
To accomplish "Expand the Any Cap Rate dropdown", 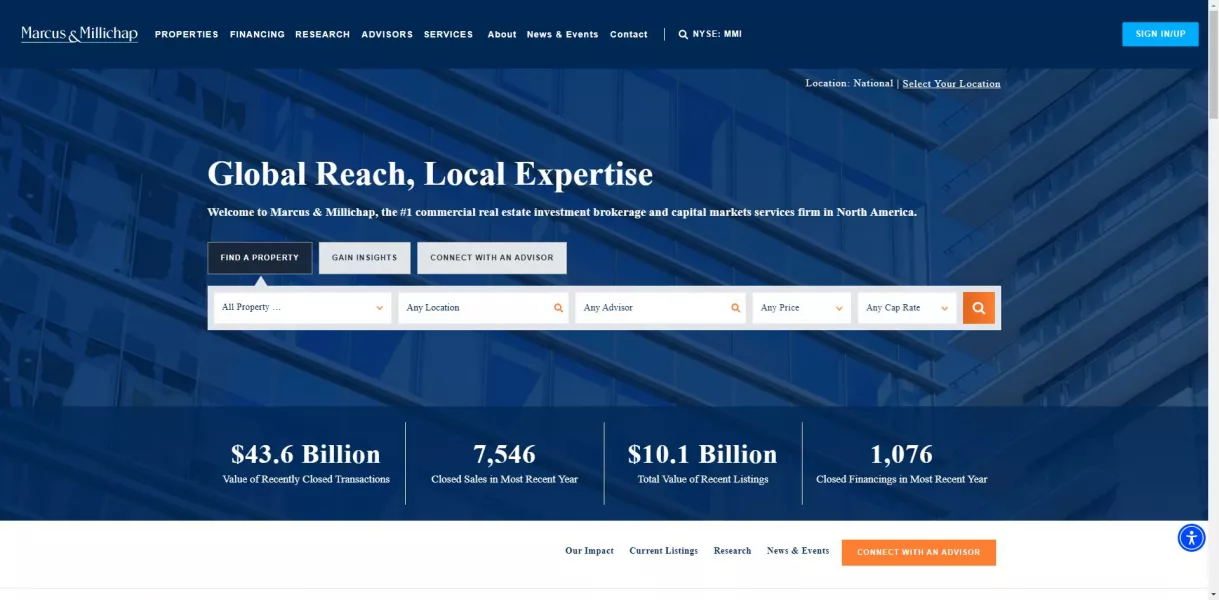I will (x=907, y=308).
